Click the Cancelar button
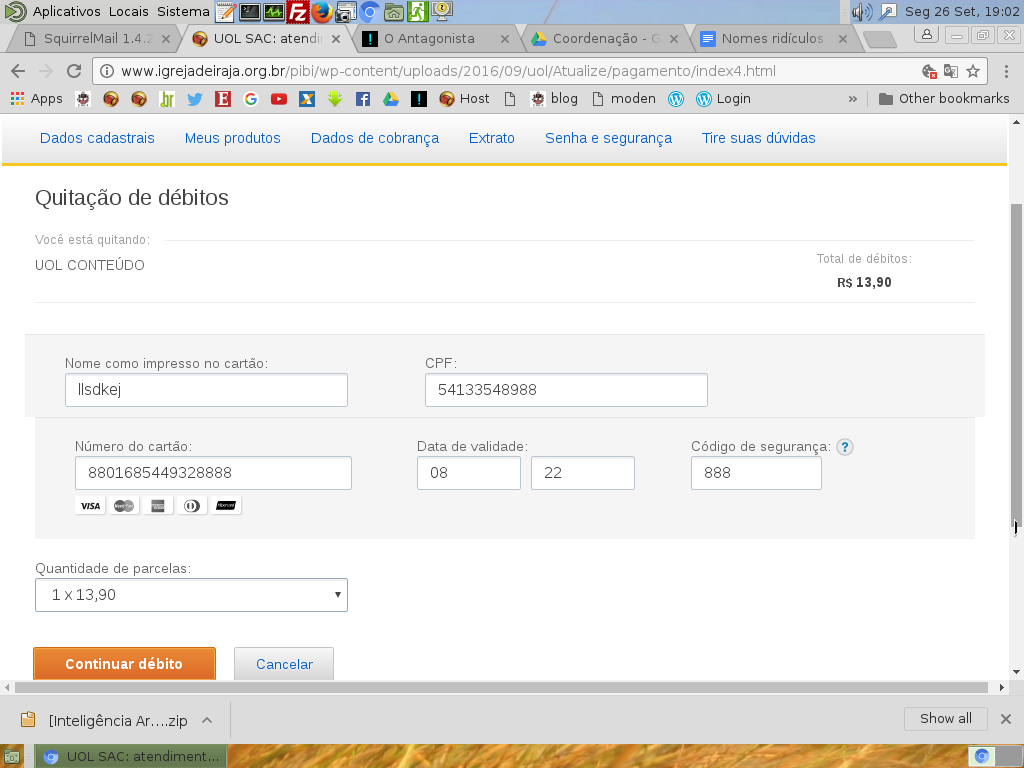The image size is (1024, 768). coord(284,664)
